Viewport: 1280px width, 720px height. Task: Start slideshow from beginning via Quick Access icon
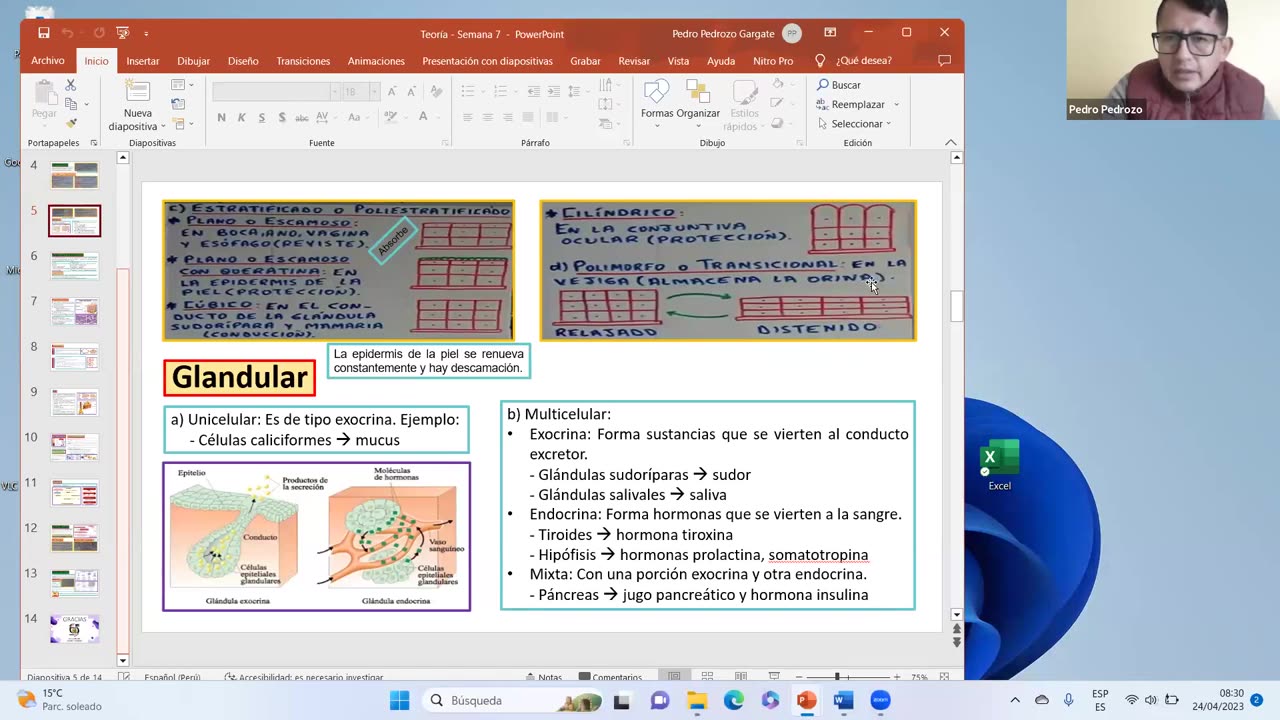pos(122,33)
